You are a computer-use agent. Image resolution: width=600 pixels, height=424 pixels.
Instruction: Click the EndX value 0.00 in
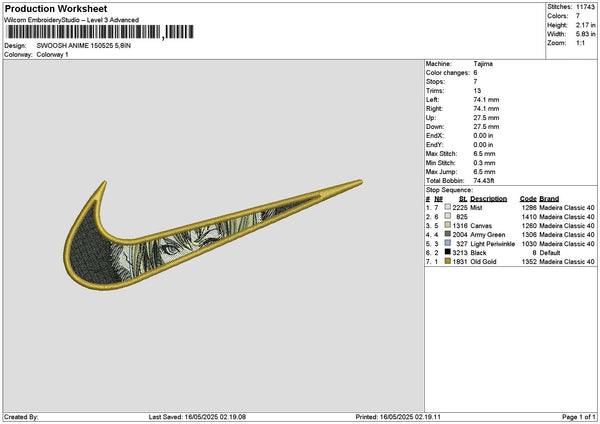coord(483,136)
